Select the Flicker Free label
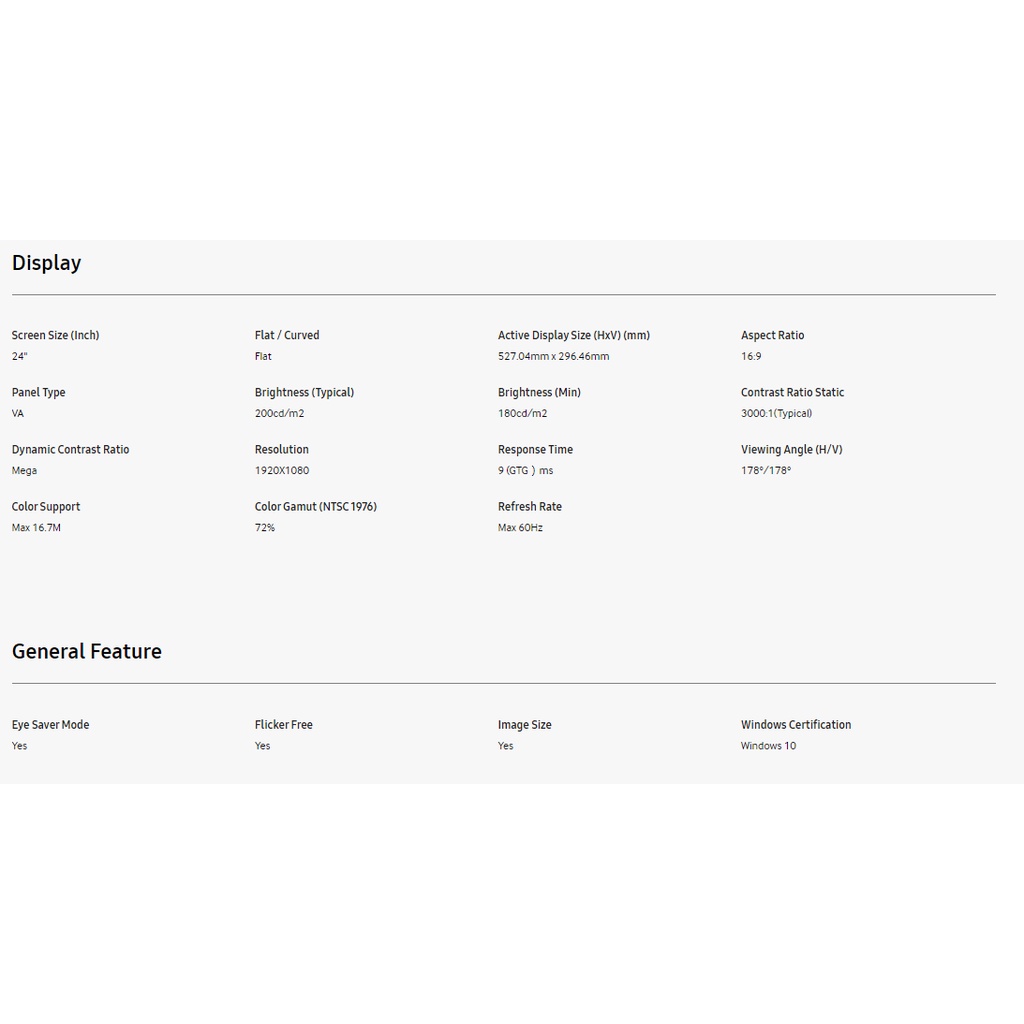 [284, 725]
